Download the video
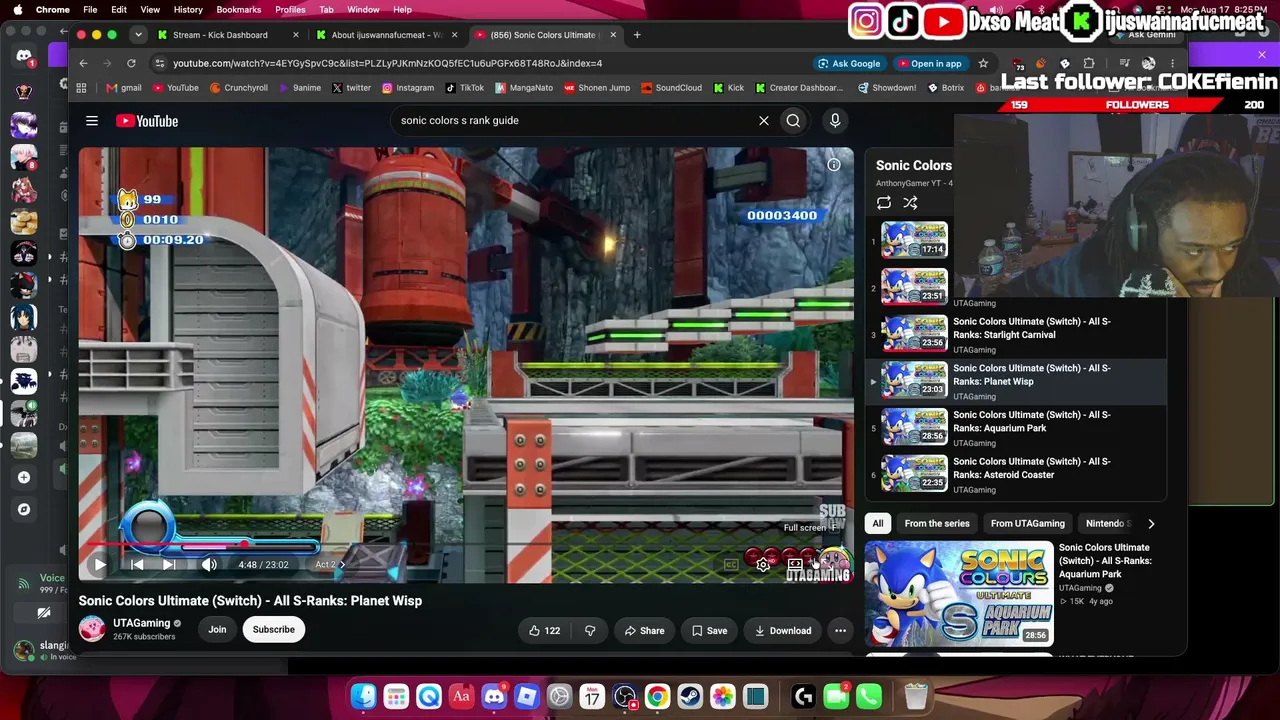The width and height of the screenshot is (1280, 720). [783, 631]
